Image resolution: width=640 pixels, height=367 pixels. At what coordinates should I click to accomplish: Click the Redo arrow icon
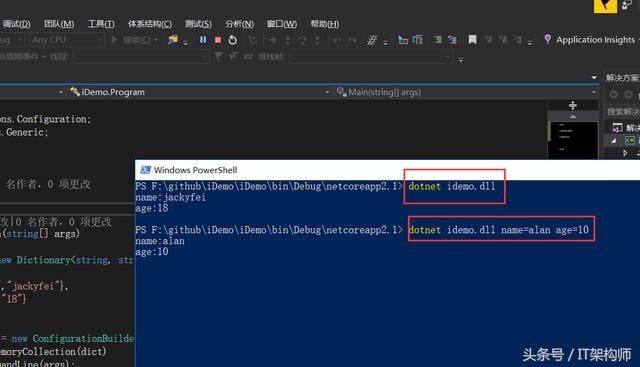point(352,40)
